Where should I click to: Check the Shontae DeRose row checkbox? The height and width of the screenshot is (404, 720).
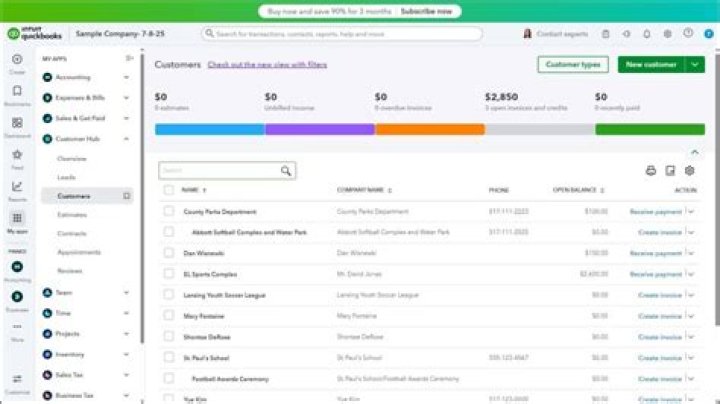point(169,337)
